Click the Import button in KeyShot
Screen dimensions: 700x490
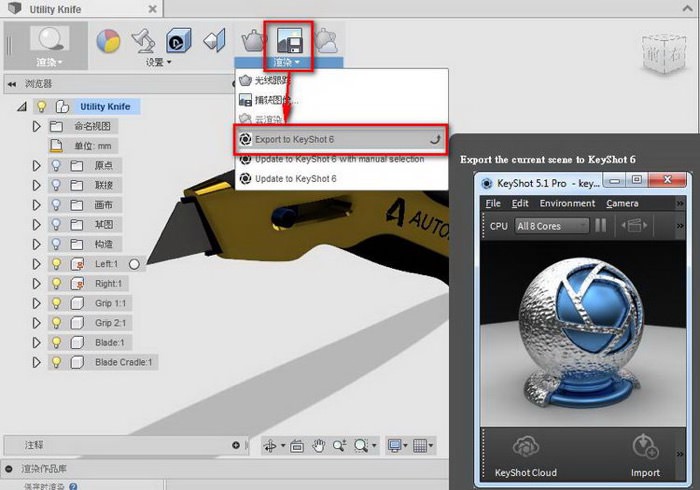(x=645, y=456)
